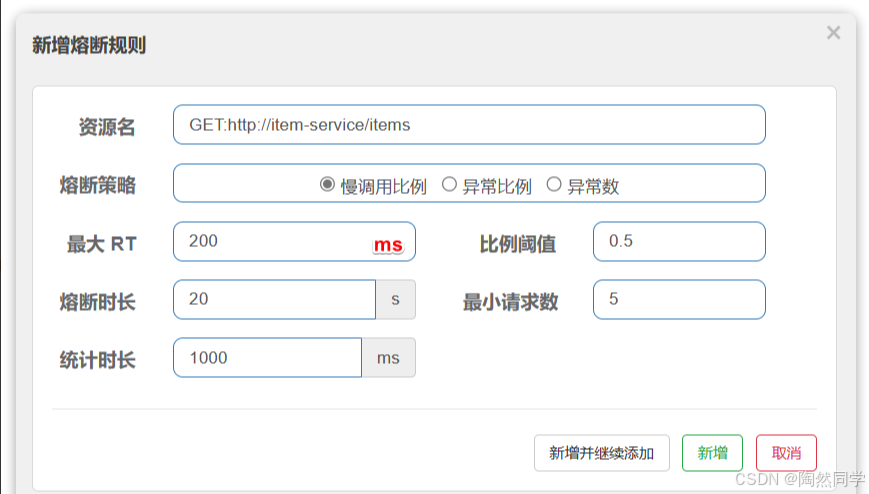The image size is (869, 494).
Task: Click the 资源名 label
Action: pos(107,127)
